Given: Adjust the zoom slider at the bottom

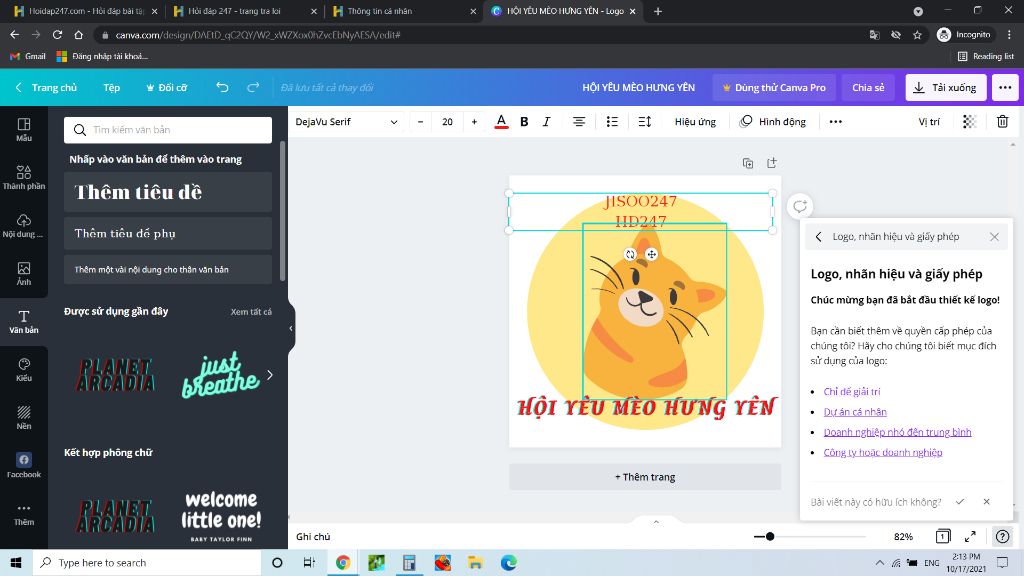Looking at the screenshot, I should 770,536.
